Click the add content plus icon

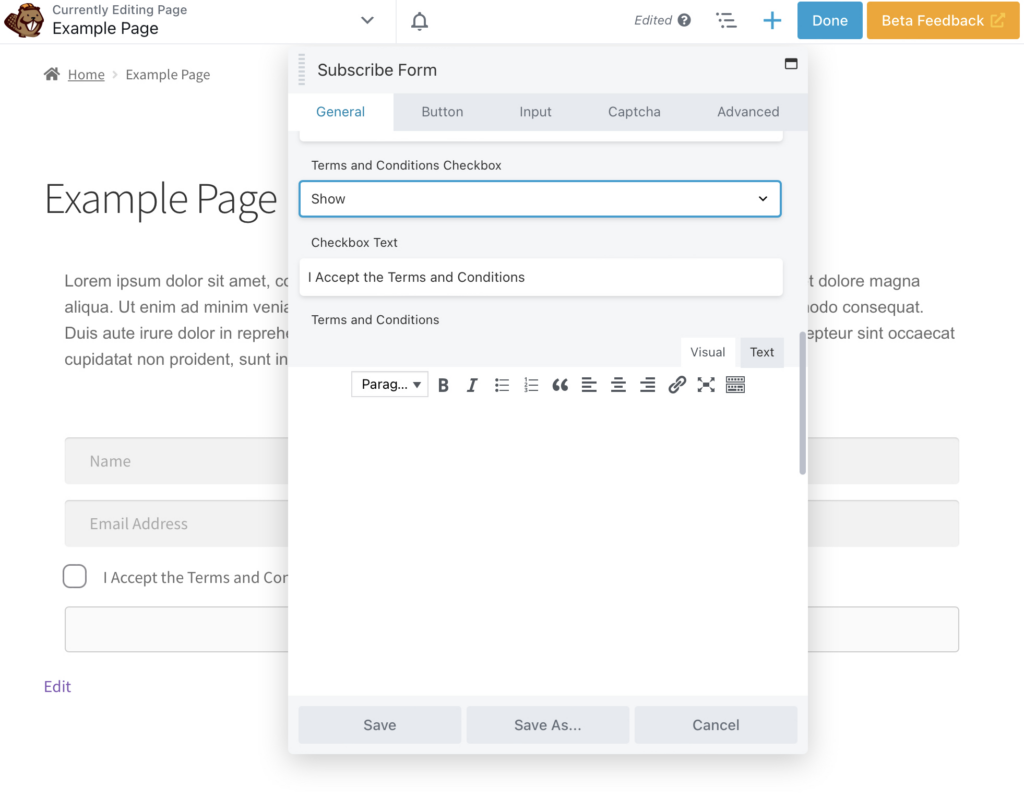pos(771,20)
